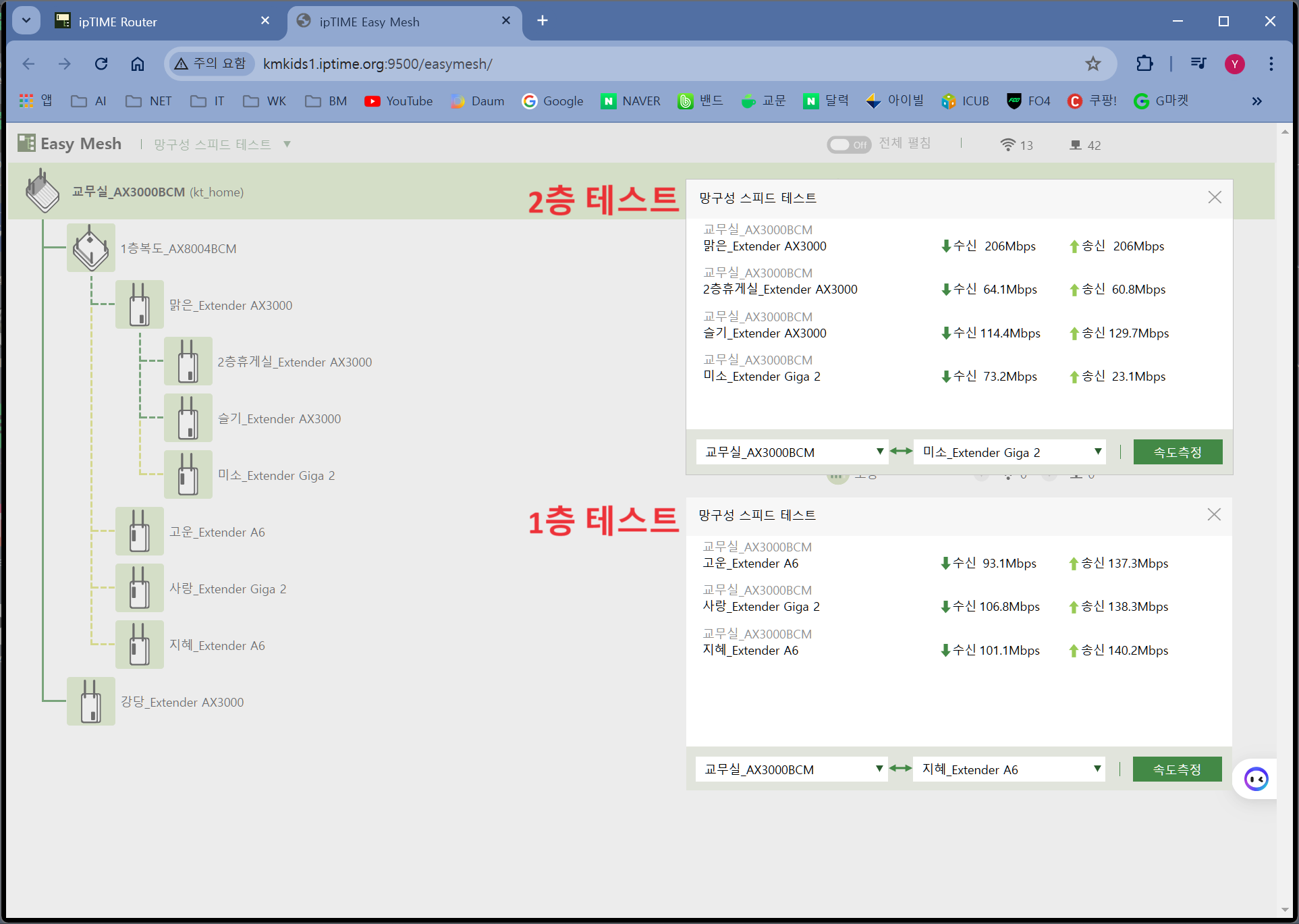The width and height of the screenshot is (1299, 924).
Task: Click the 1층복도_AX8004BCM router icon
Action: point(91,248)
